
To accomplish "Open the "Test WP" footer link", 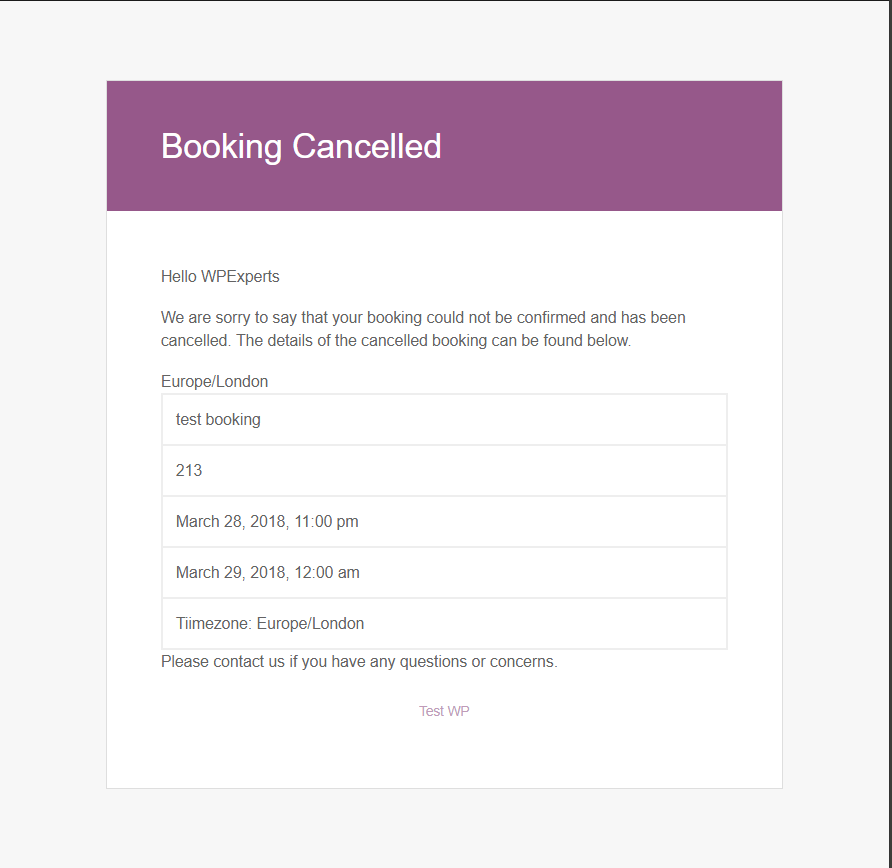I will [x=444, y=711].
